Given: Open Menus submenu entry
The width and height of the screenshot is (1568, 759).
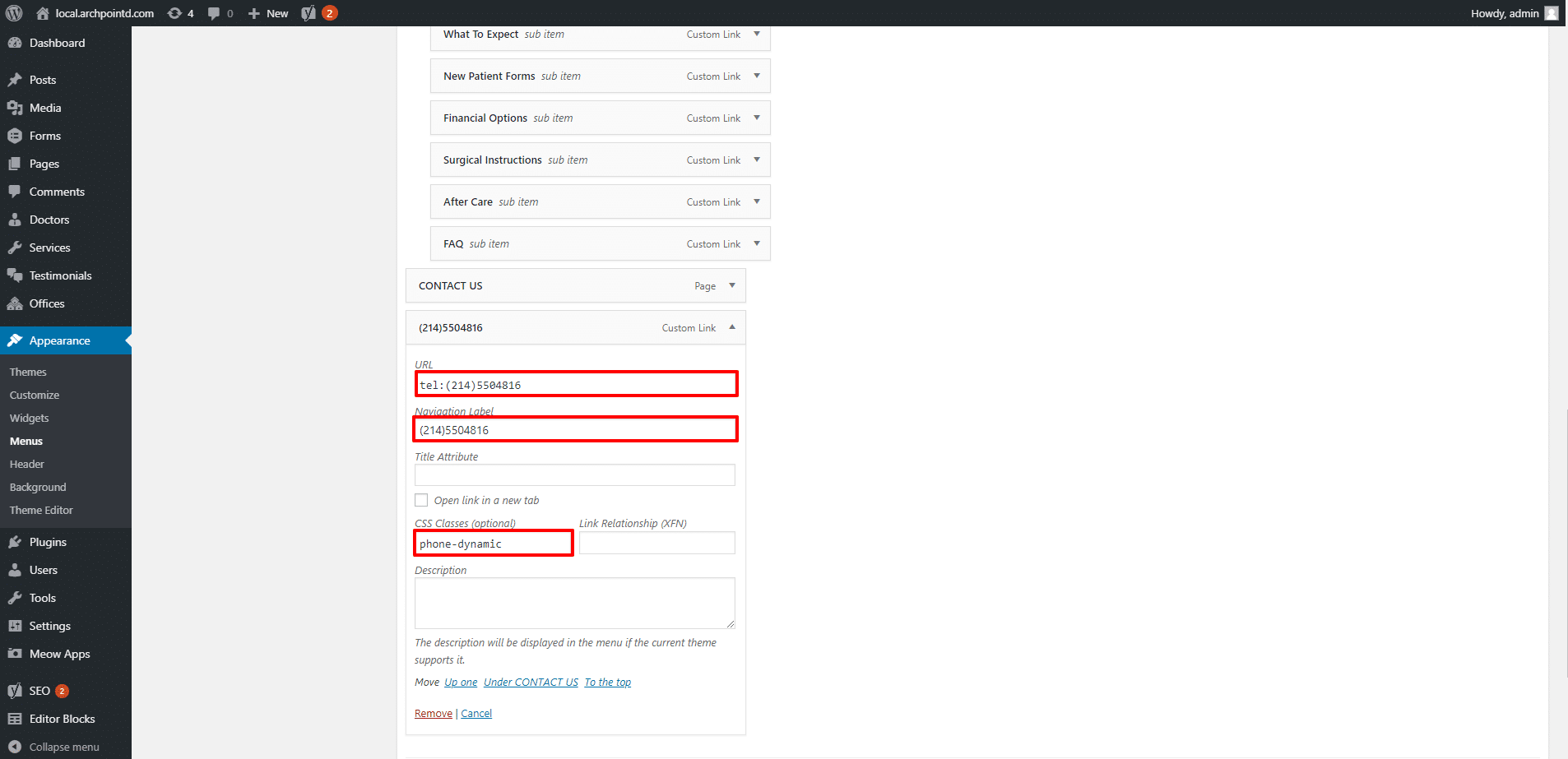Looking at the screenshot, I should pyautogui.click(x=26, y=441).
